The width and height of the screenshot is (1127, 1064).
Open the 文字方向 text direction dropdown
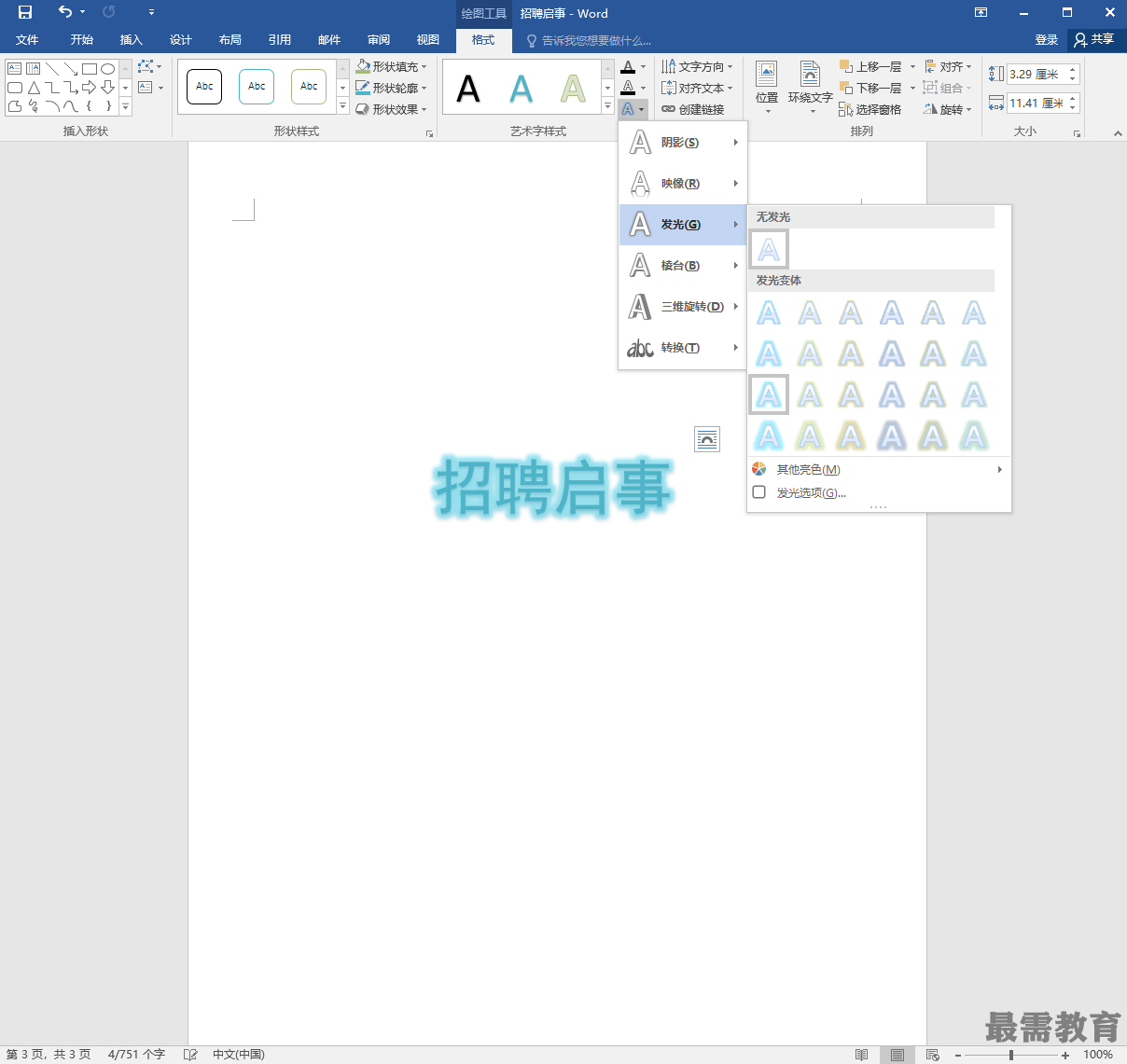(x=697, y=66)
